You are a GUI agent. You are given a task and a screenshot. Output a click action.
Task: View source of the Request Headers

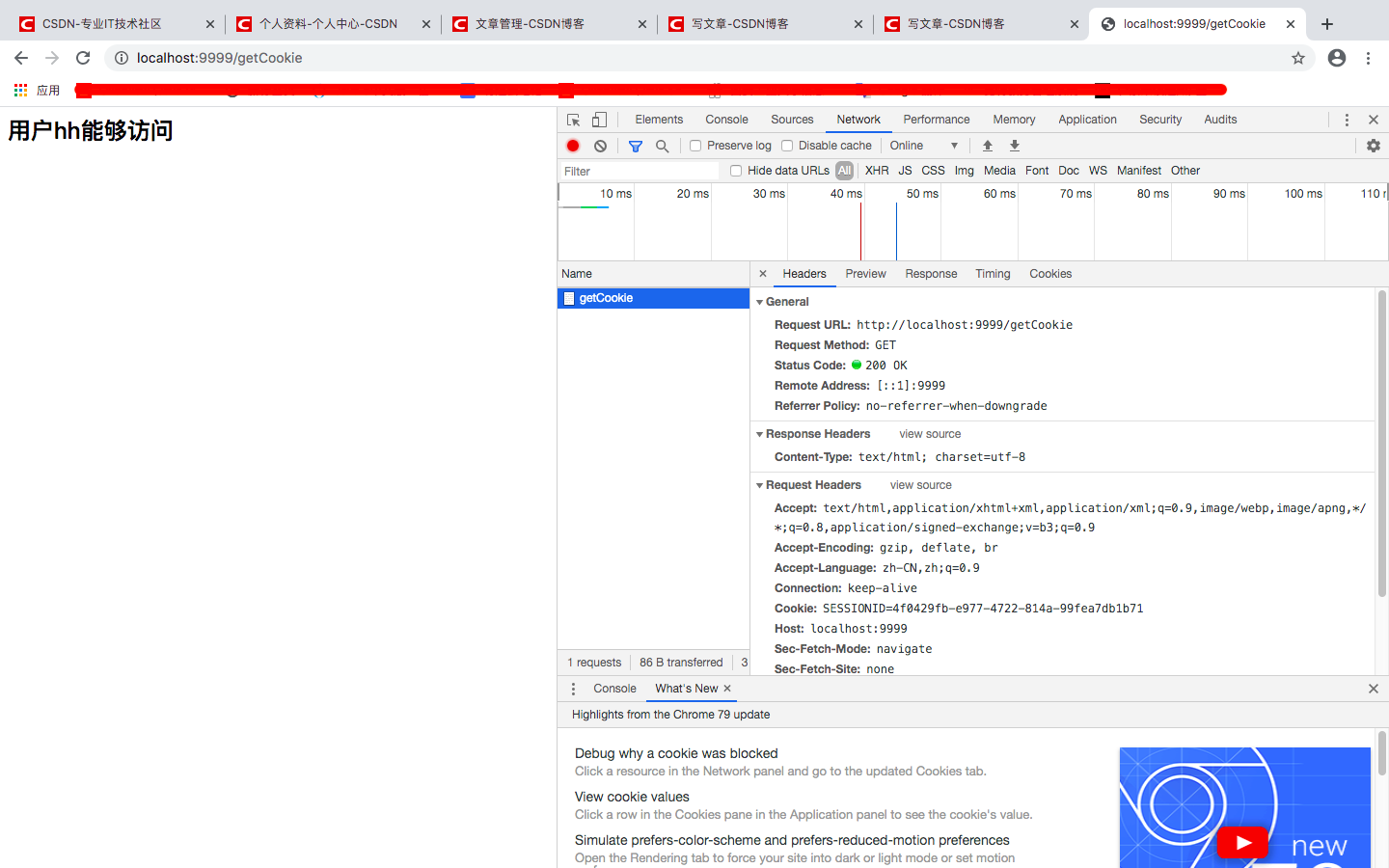coord(920,485)
